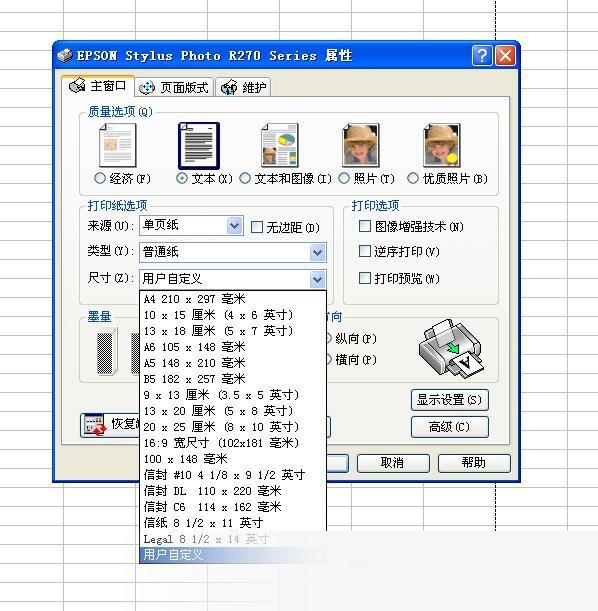Screen dimensions: 598x611
Task: Enable the 无边距 borderless checkbox
Action: [257, 227]
